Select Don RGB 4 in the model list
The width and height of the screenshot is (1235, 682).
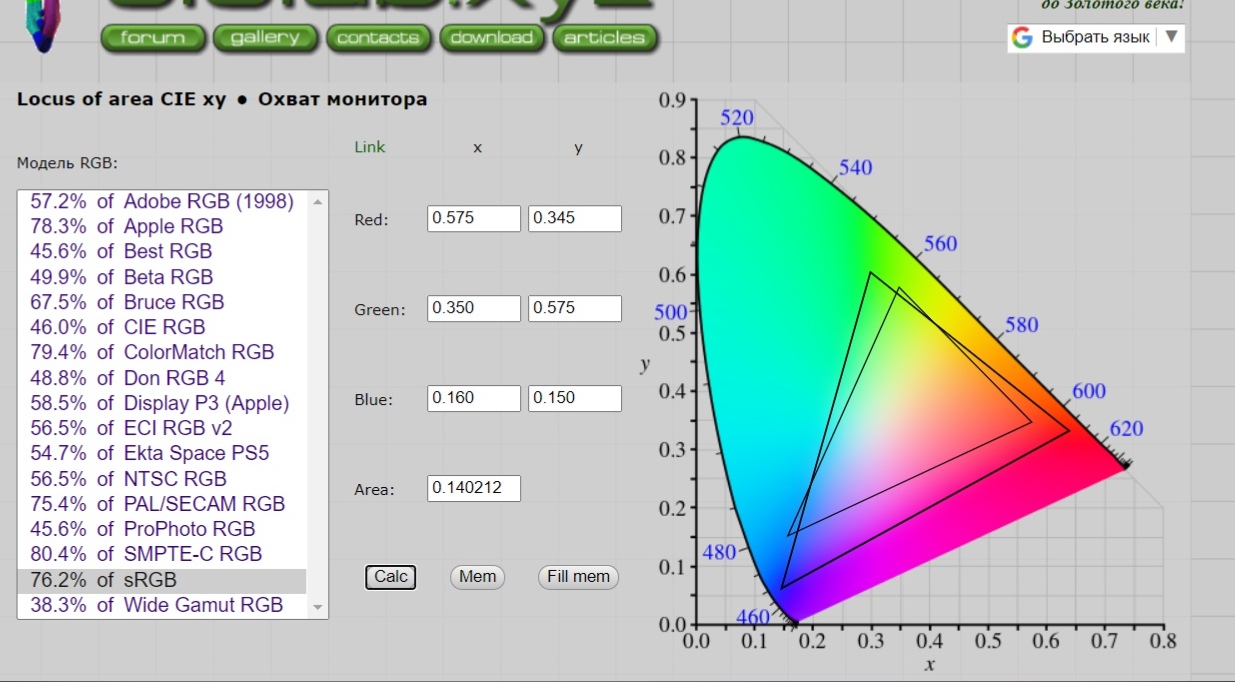162,378
